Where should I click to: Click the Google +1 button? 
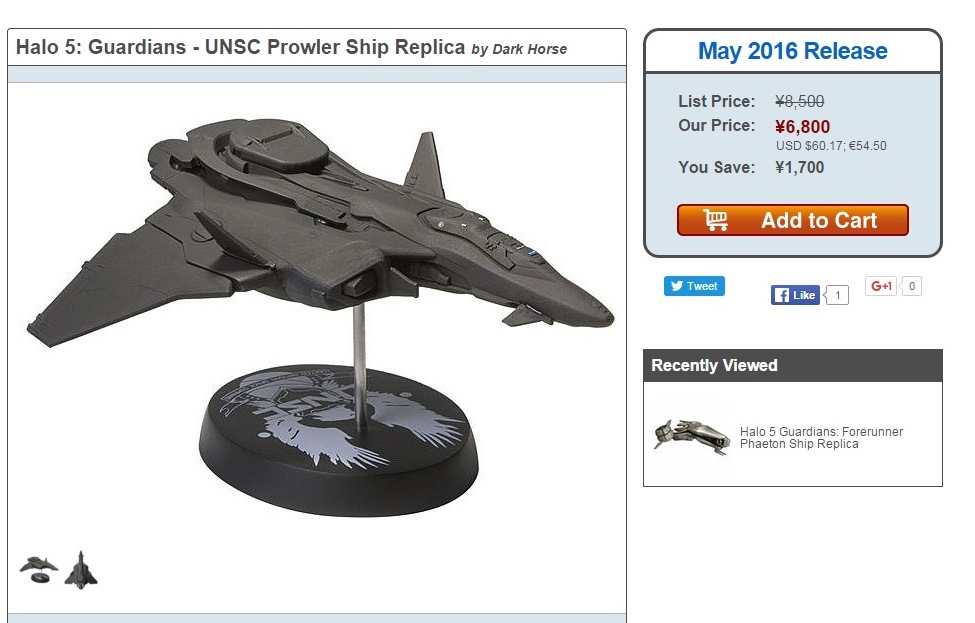(x=880, y=286)
